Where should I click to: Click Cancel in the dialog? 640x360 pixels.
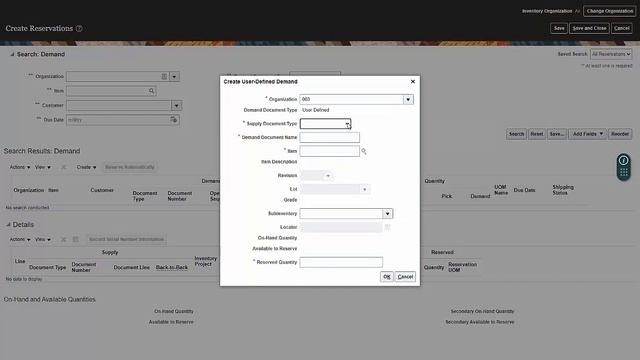pos(405,277)
